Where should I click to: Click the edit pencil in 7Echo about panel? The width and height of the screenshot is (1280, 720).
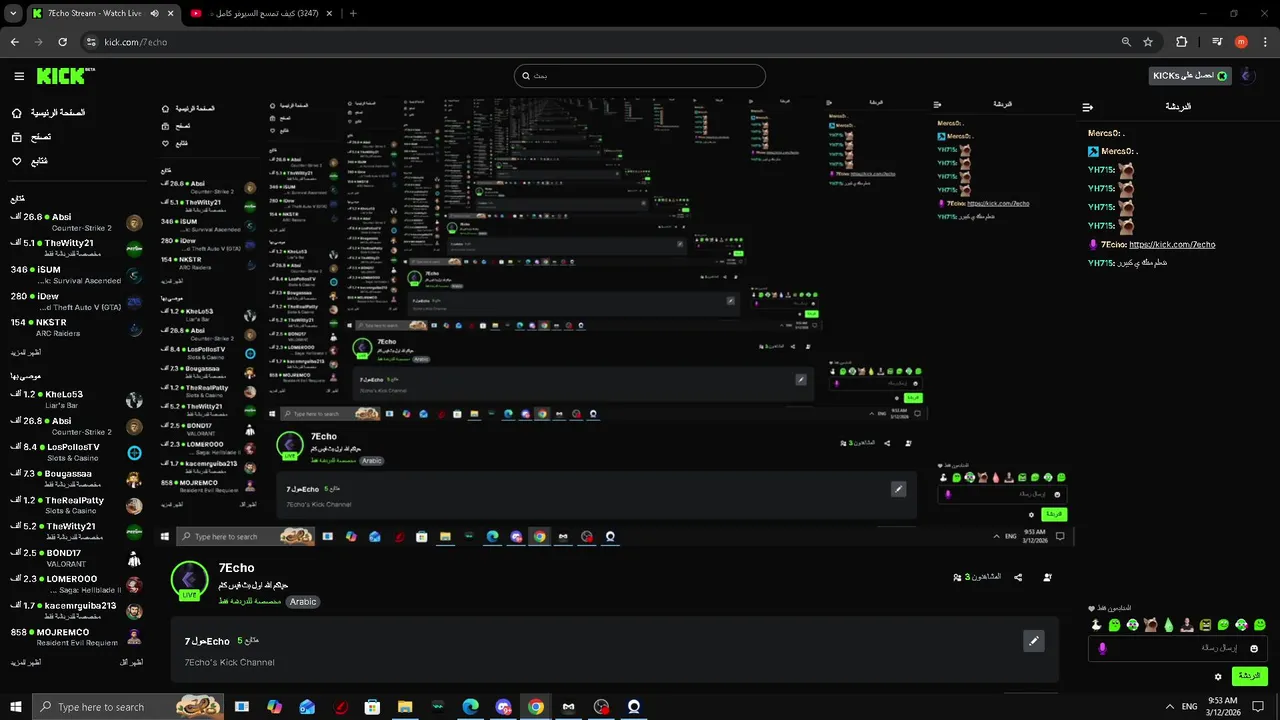[1034, 641]
